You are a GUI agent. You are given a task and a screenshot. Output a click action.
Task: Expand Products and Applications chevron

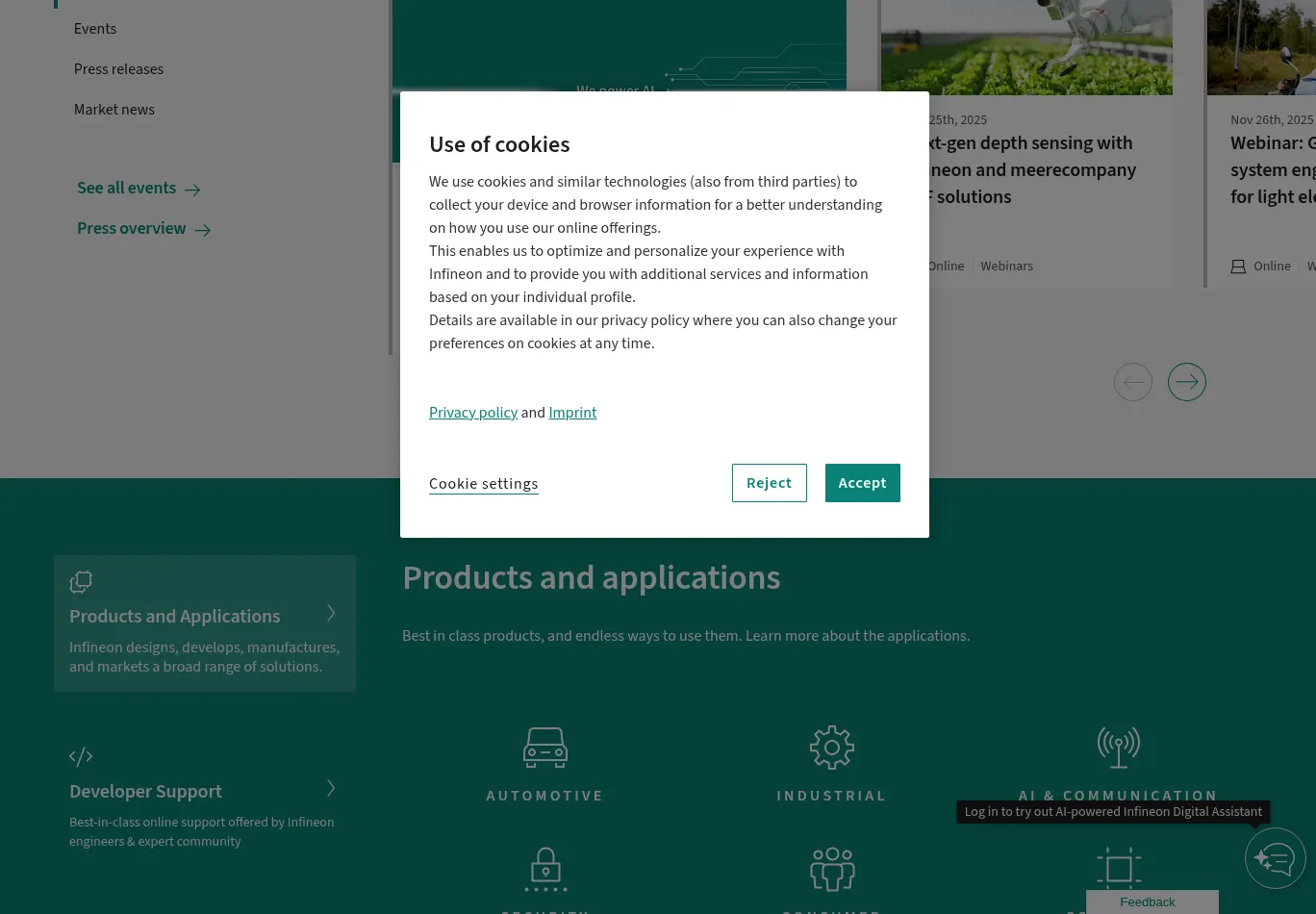click(331, 613)
